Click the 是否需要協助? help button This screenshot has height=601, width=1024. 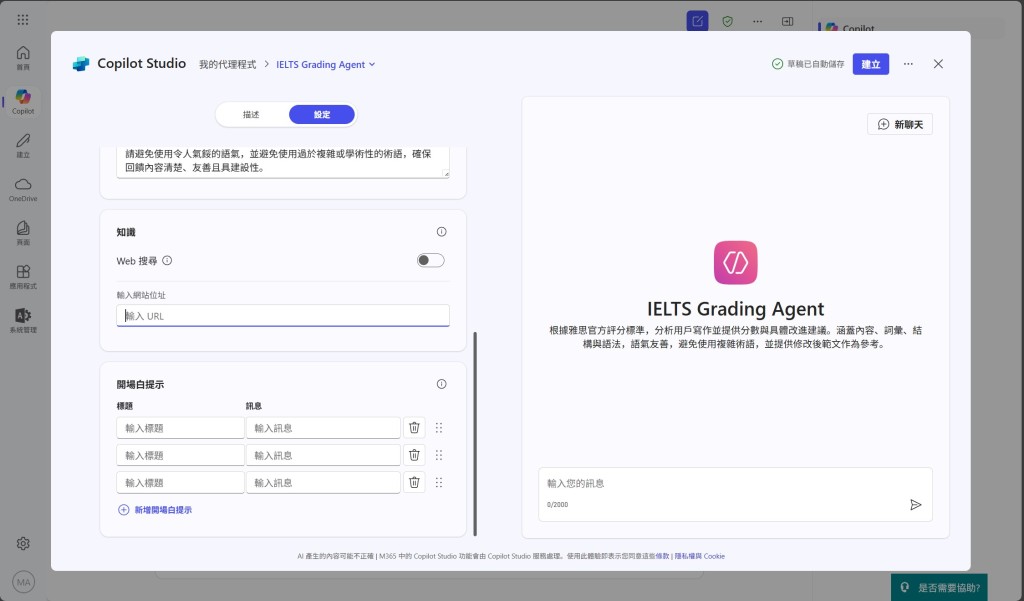[939, 587]
